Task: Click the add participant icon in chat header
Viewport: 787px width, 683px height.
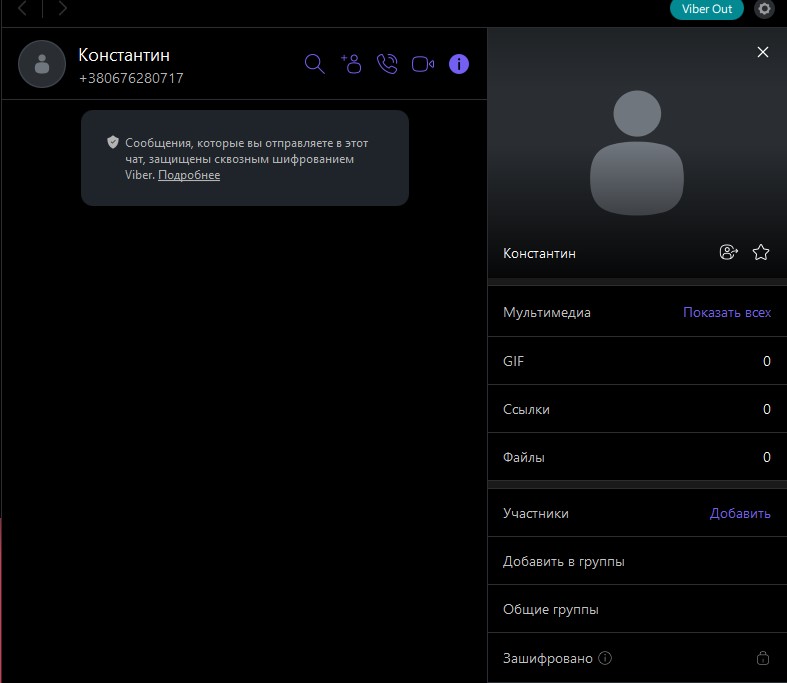Action: [x=350, y=64]
